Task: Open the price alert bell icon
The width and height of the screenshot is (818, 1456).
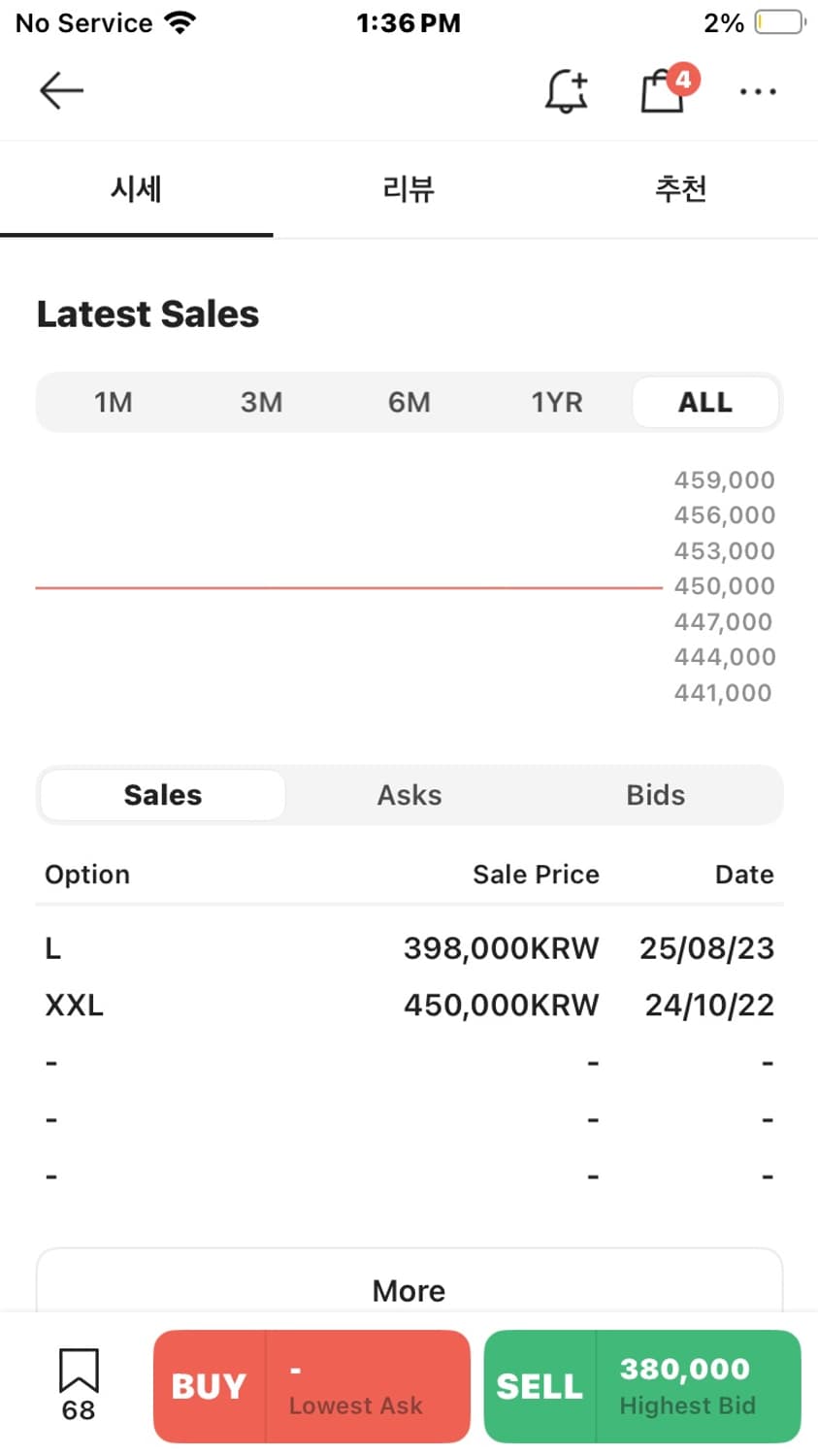Action: click(566, 91)
